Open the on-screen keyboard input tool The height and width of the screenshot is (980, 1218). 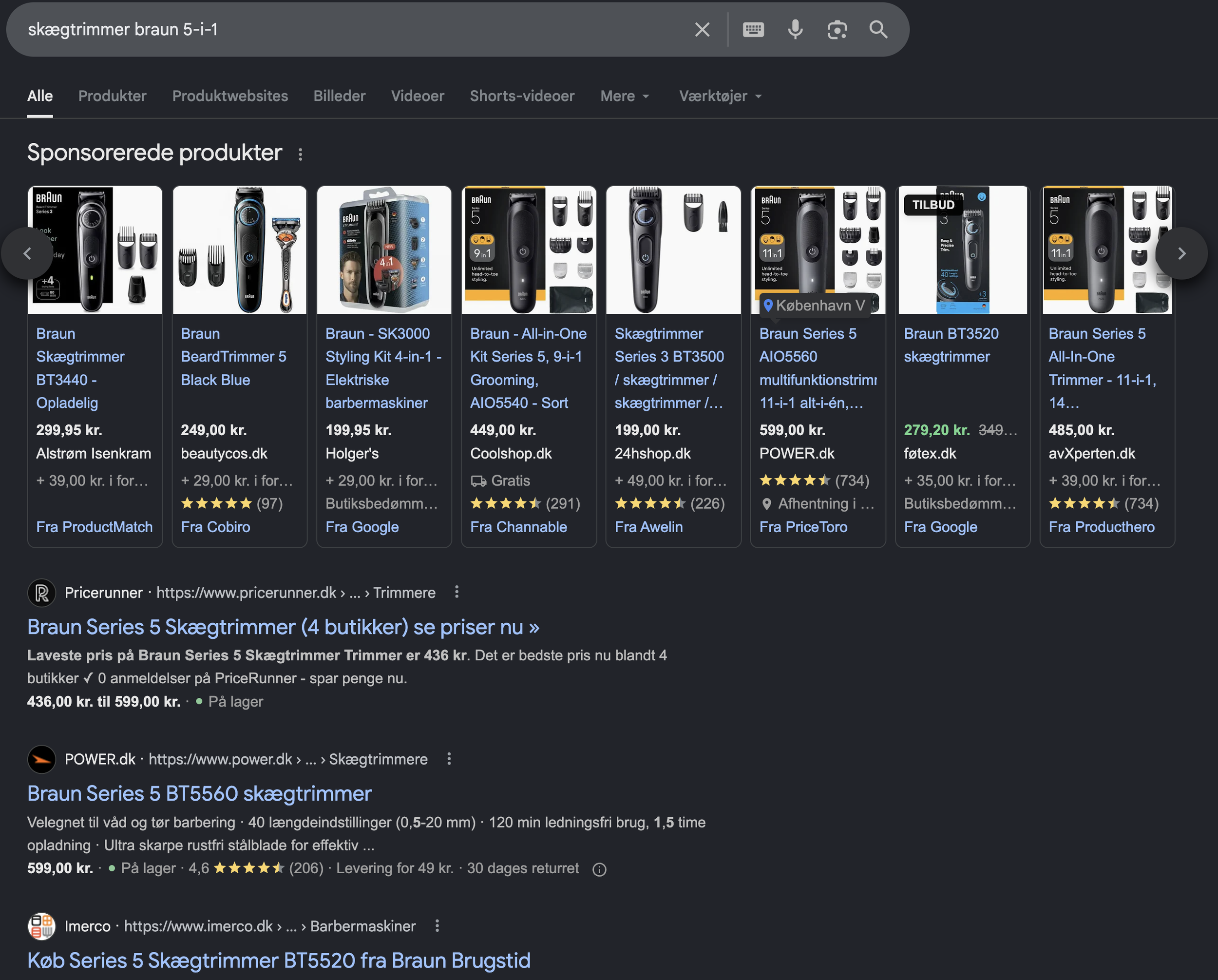coord(753,29)
